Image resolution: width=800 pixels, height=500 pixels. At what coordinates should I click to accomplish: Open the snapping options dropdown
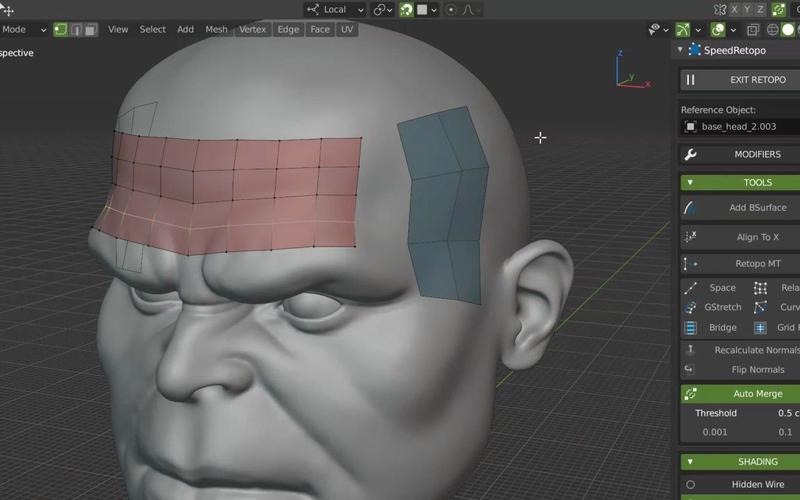(427, 9)
